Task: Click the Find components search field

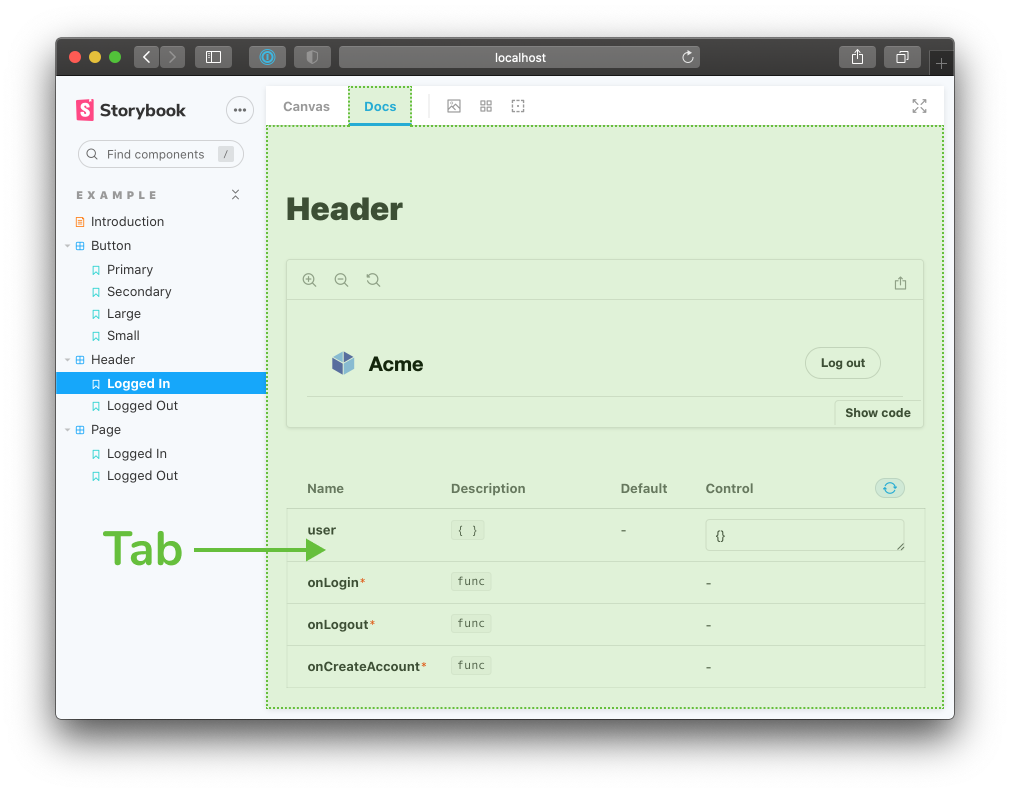Action: [160, 154]
